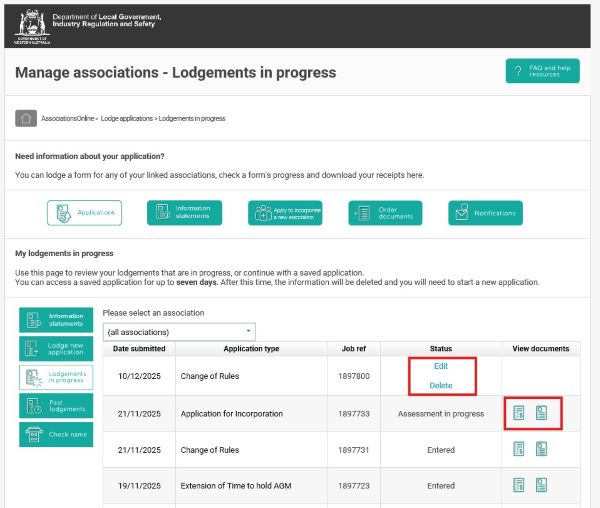Select date 10/12/2025 cell

(x=139, y=376)
